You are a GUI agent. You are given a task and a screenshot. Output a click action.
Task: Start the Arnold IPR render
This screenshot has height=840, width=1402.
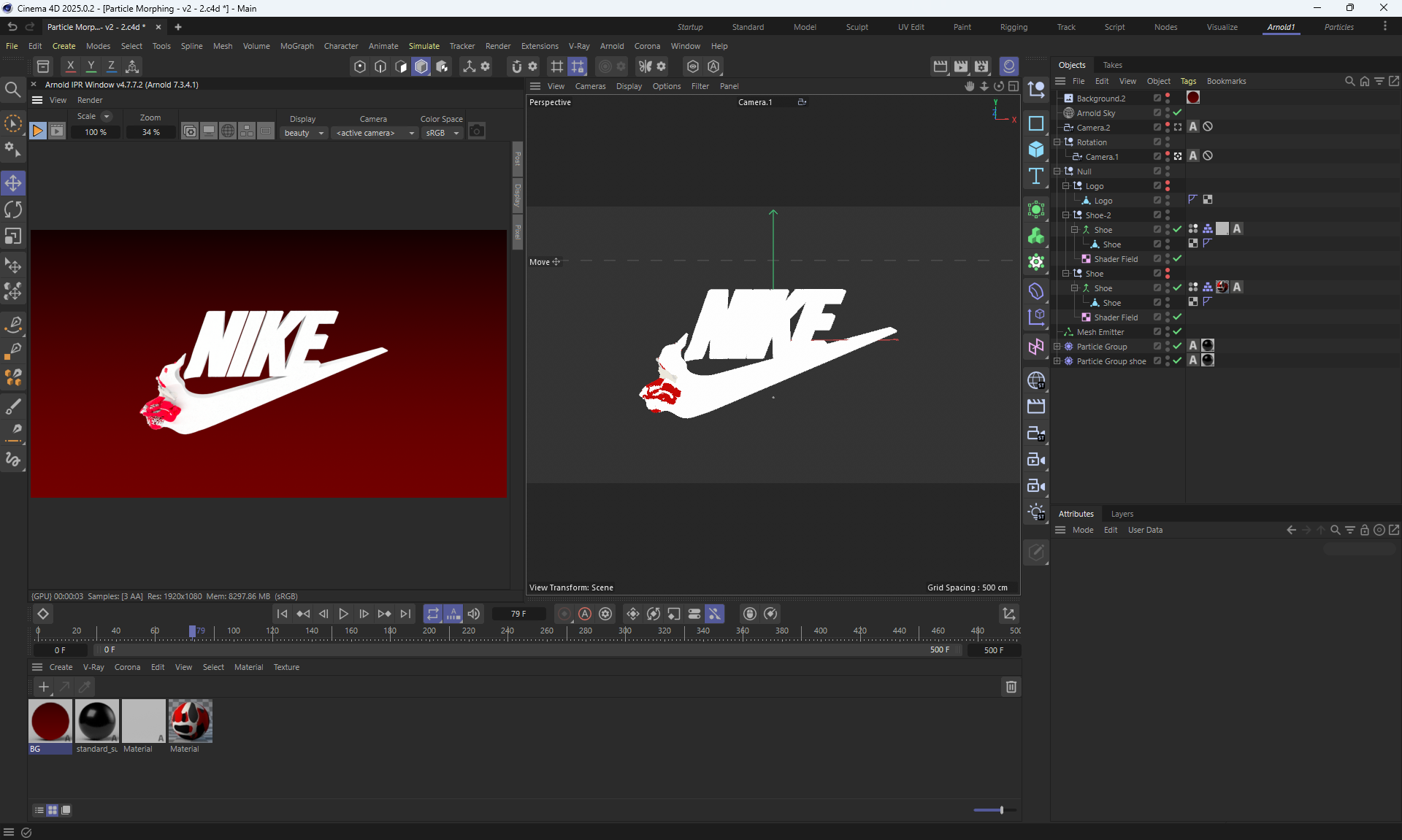(x=37, y=131)
